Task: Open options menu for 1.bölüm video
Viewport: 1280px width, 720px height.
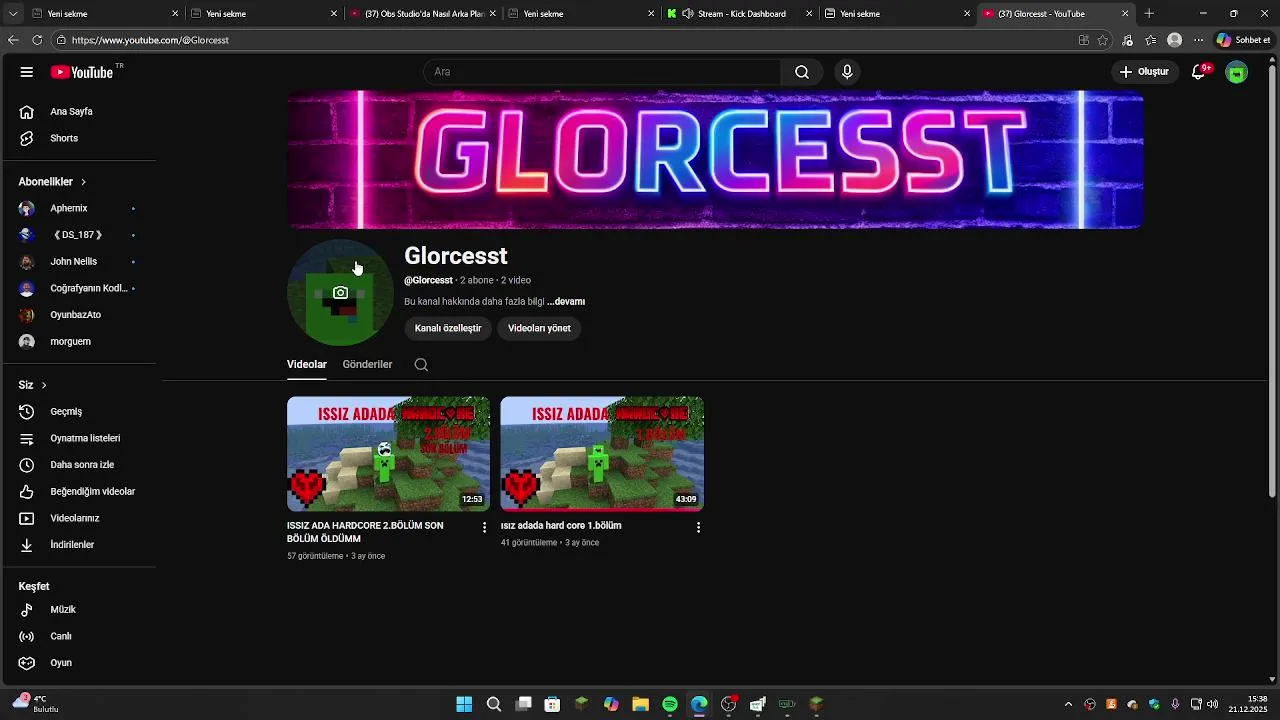Action: [698, 527]
